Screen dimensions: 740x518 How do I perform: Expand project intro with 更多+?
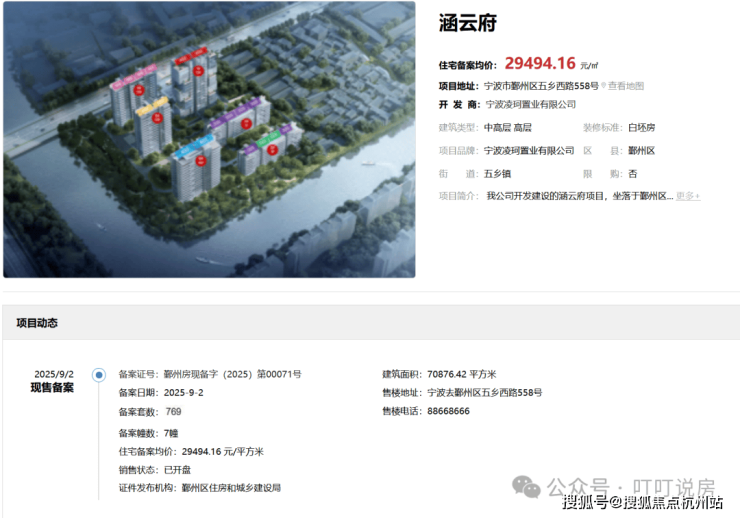[688, 196]
